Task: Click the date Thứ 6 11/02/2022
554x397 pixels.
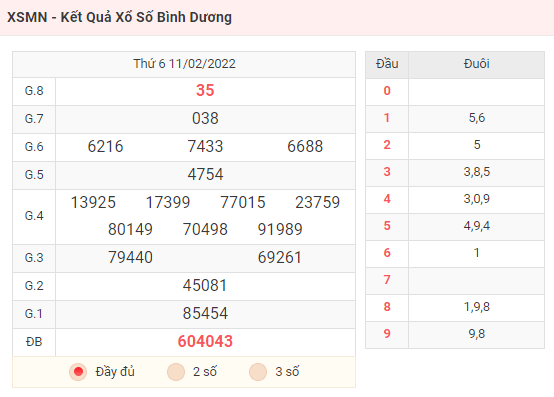Action: point(184,64)
